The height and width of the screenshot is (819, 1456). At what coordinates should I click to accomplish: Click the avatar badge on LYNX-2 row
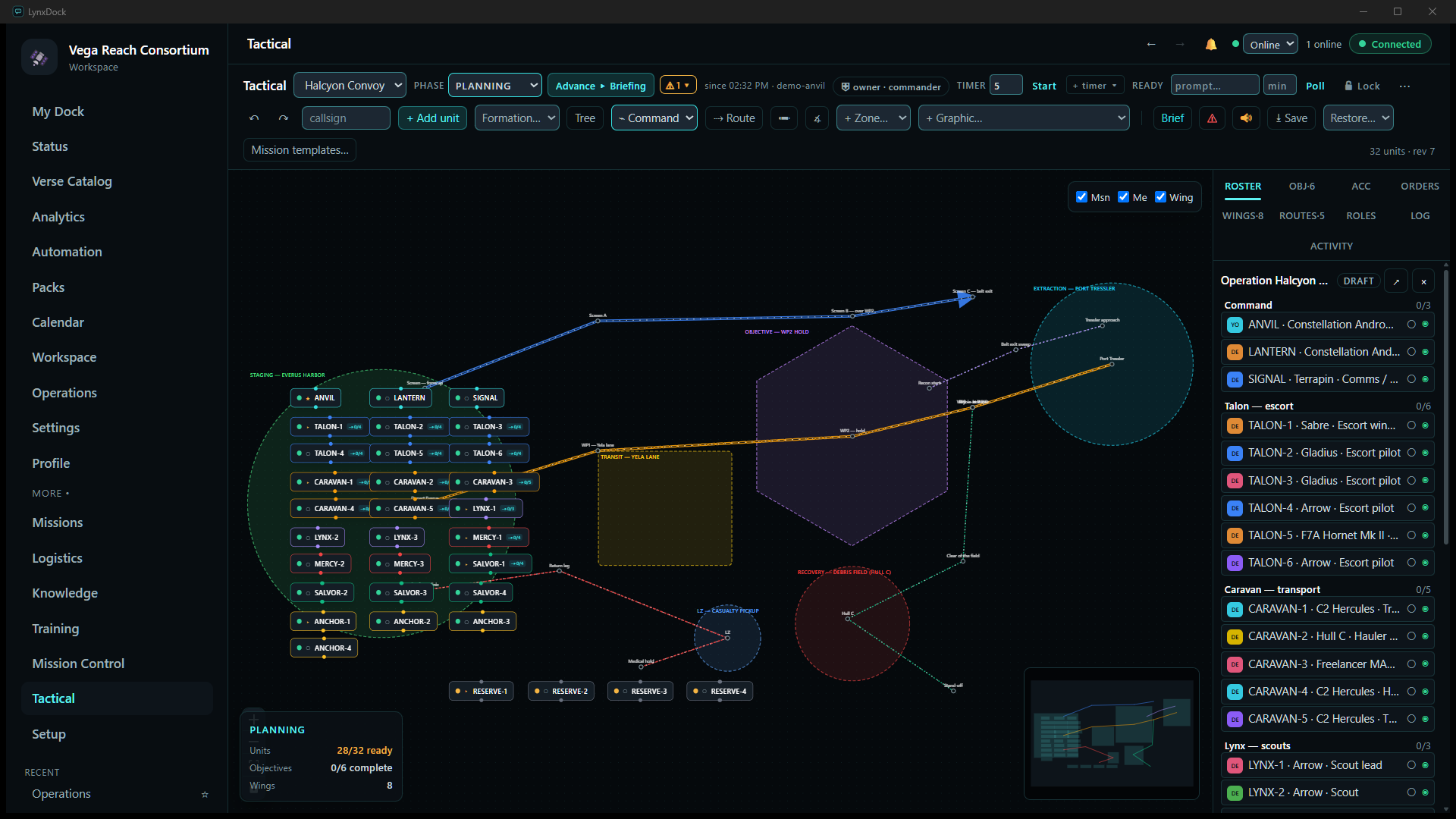1235,792
